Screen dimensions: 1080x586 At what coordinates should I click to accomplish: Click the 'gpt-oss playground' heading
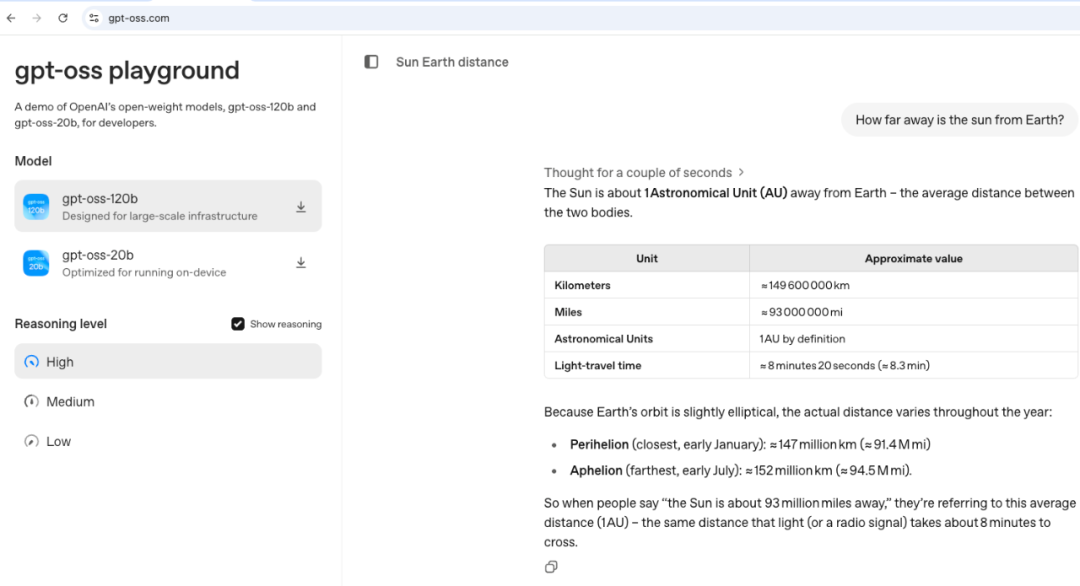[127, 70]
